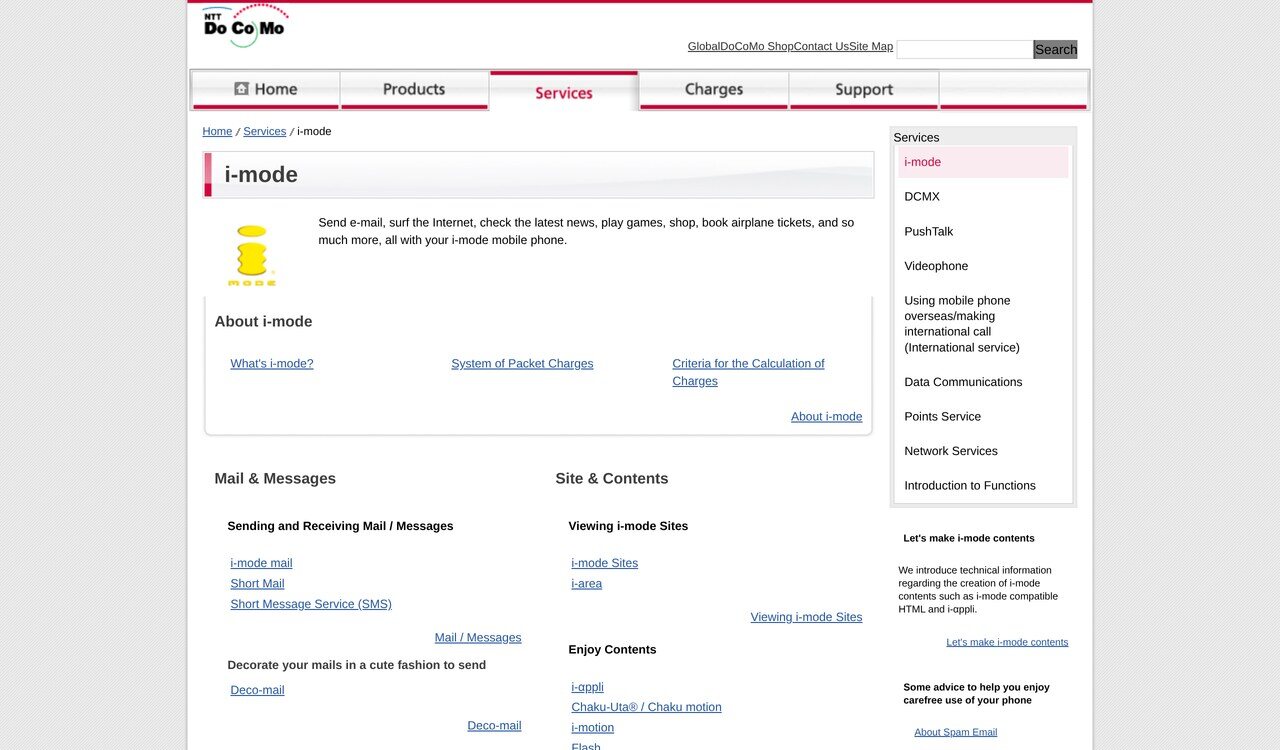Open Short Message Service (SMS) link

(x=311, y=604)
